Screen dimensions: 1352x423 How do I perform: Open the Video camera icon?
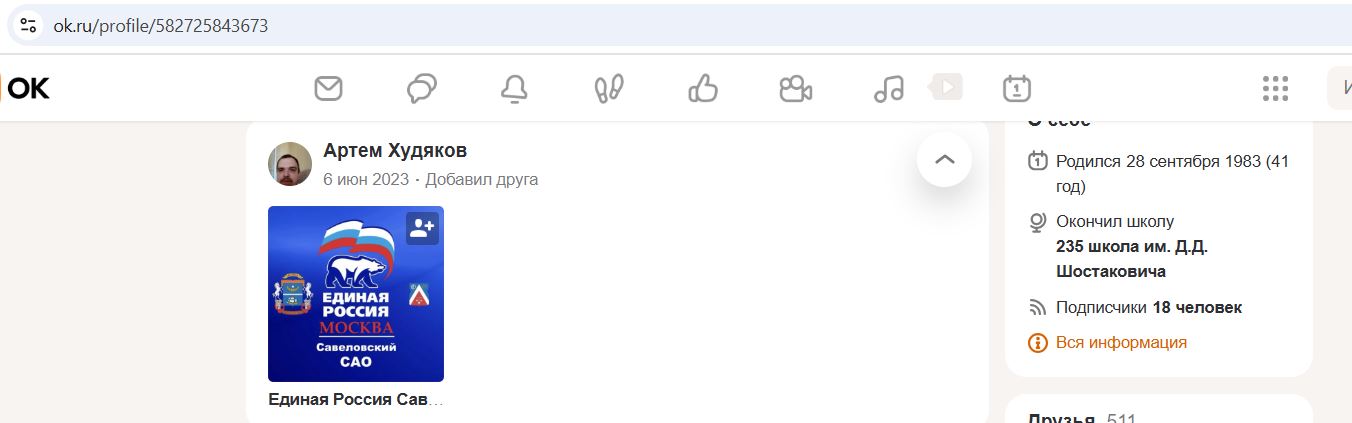(796, 89)
